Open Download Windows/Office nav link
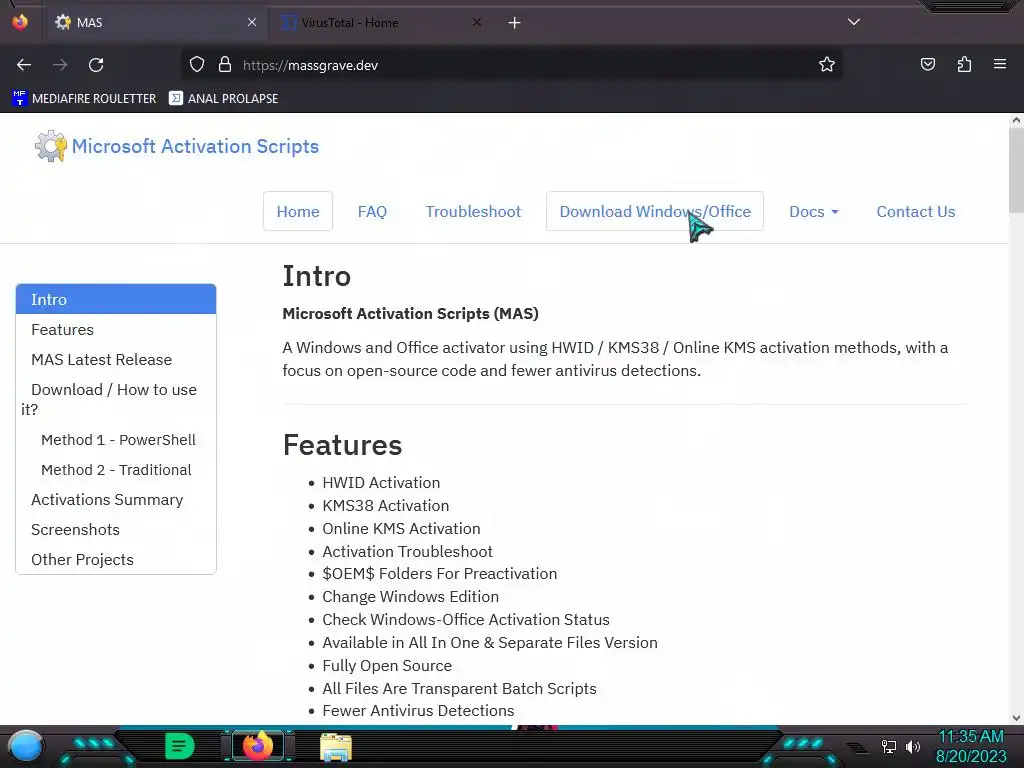 click(655, 211)
